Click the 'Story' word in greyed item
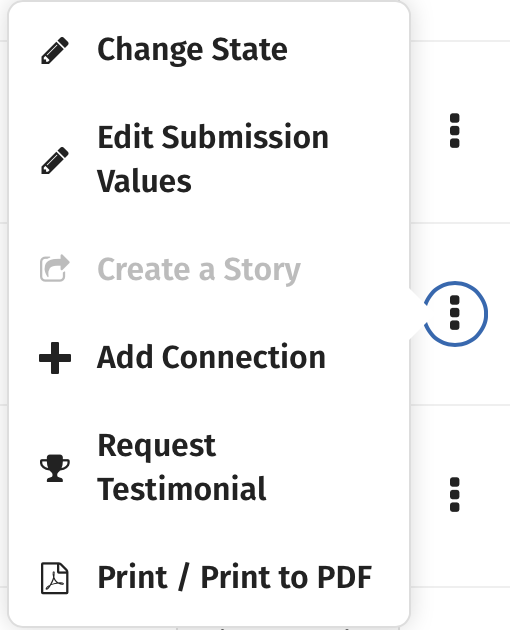This screenshot has width=518, height=630. tap(262, 270)
